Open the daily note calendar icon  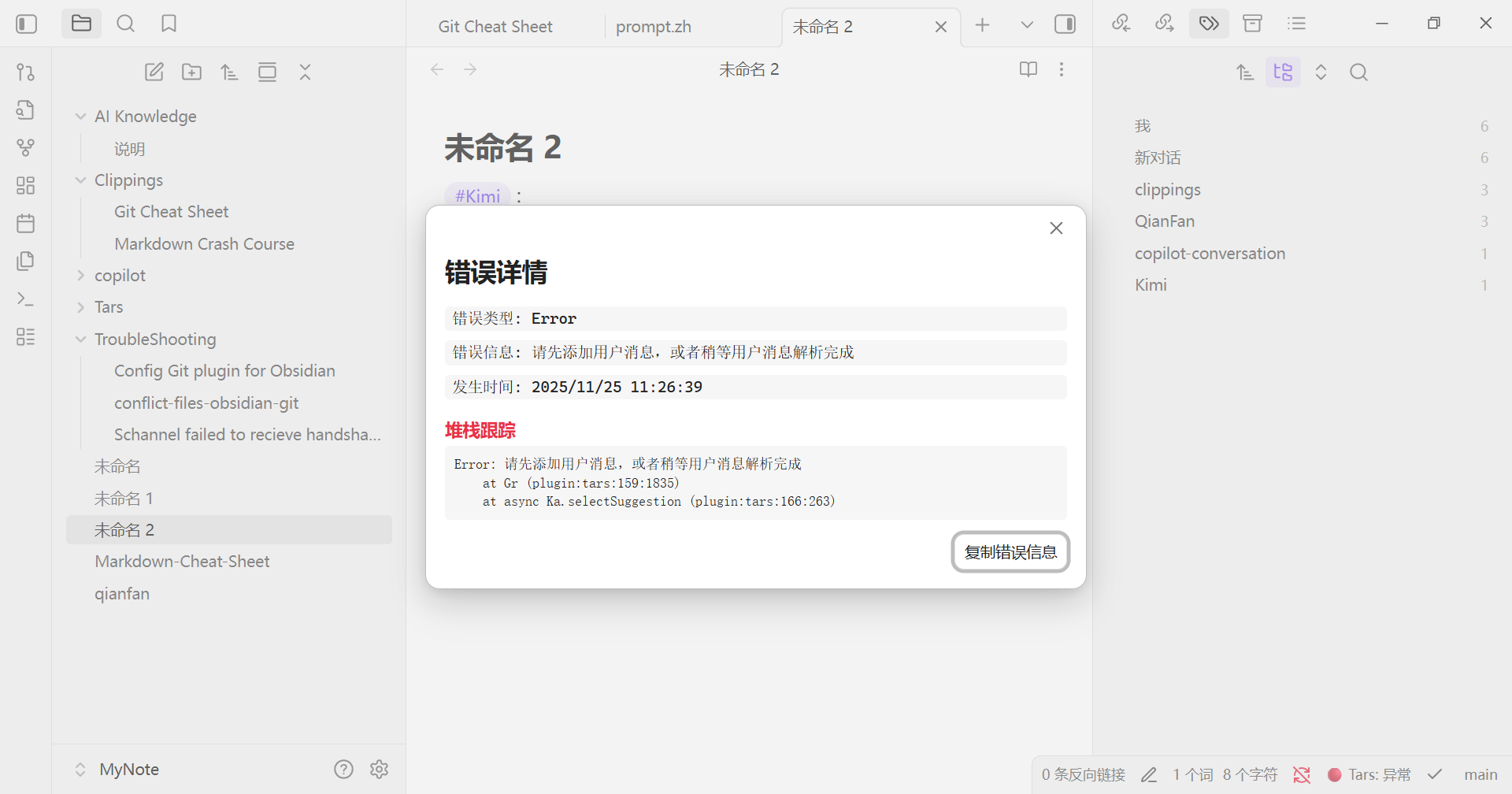point(25,223)
